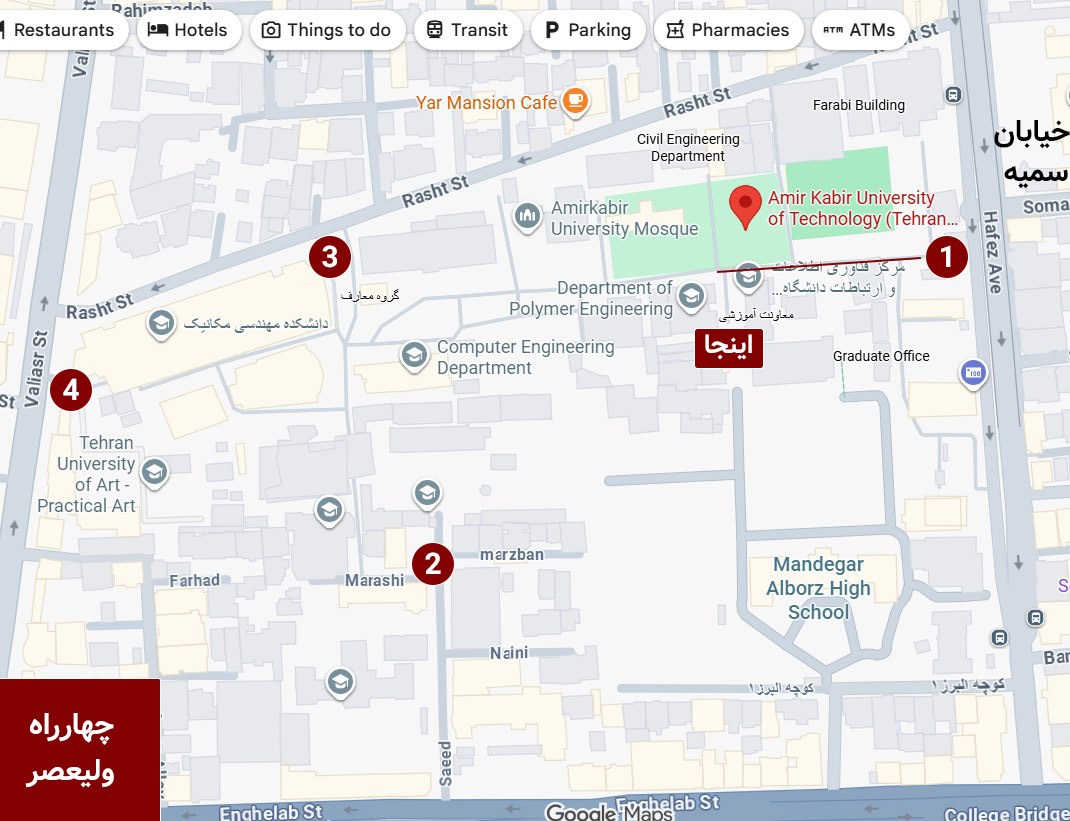Open Mandegar Alborz High School label
The width and height of the screenshot is (1070, 821).
818,588
